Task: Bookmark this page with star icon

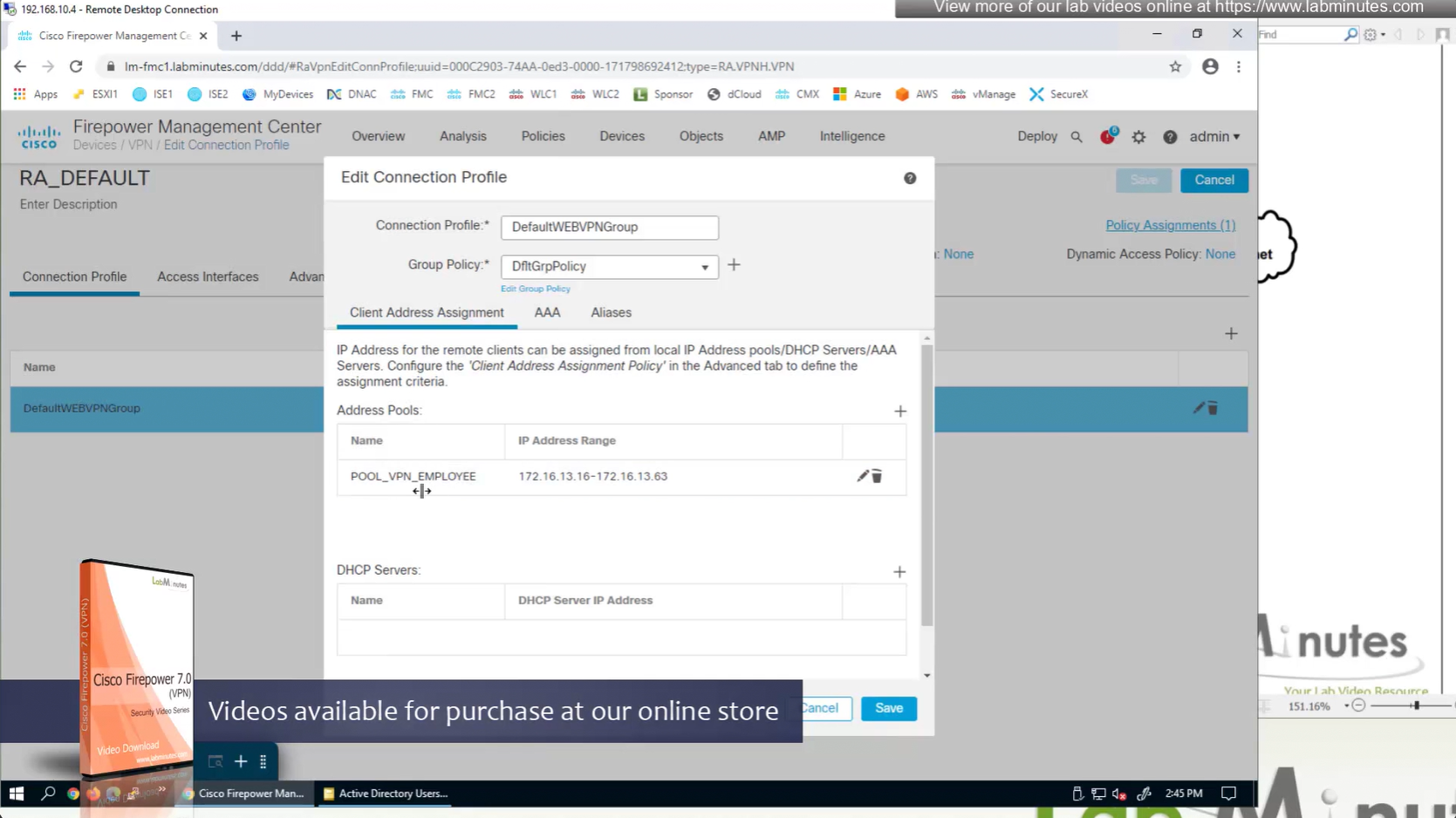Action: (x=1175, y=66)
